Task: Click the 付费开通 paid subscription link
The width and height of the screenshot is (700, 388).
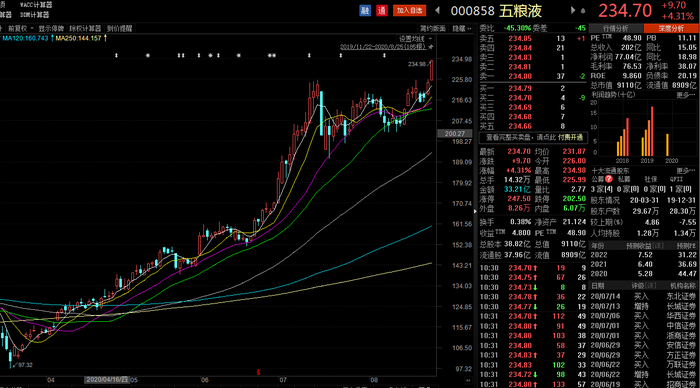Action: 571,138
